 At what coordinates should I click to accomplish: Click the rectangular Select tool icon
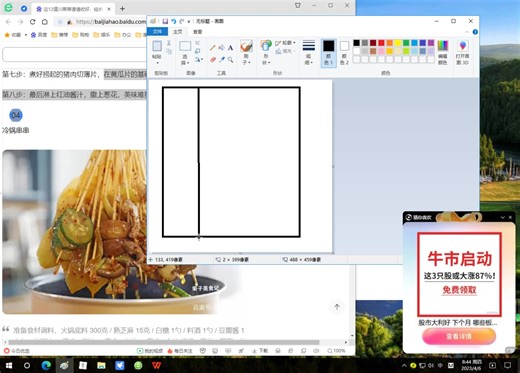point(185,46)
